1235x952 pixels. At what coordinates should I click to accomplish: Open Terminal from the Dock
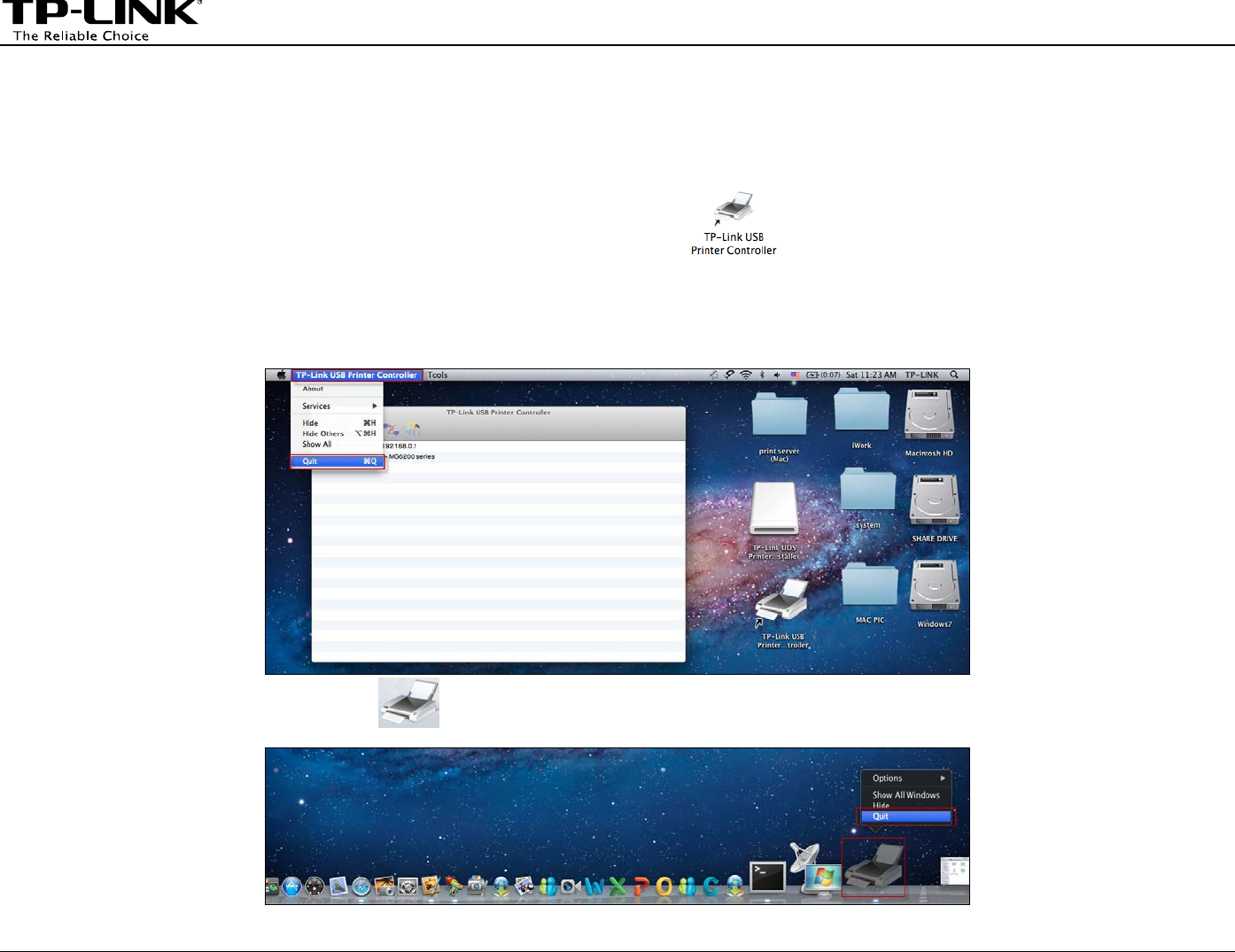pos(767,877)
